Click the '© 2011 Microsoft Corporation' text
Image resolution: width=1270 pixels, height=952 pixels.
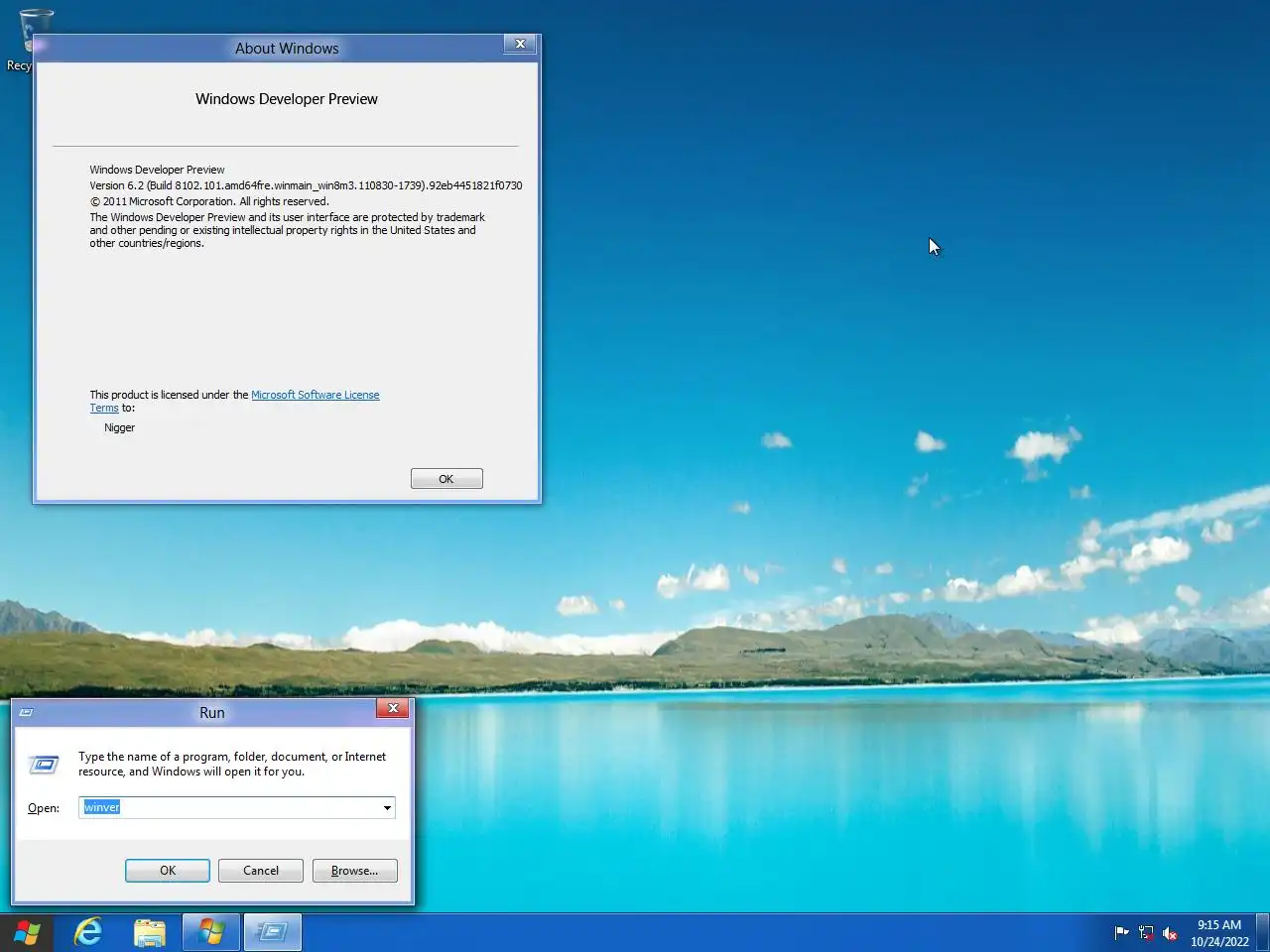point(164,201)
